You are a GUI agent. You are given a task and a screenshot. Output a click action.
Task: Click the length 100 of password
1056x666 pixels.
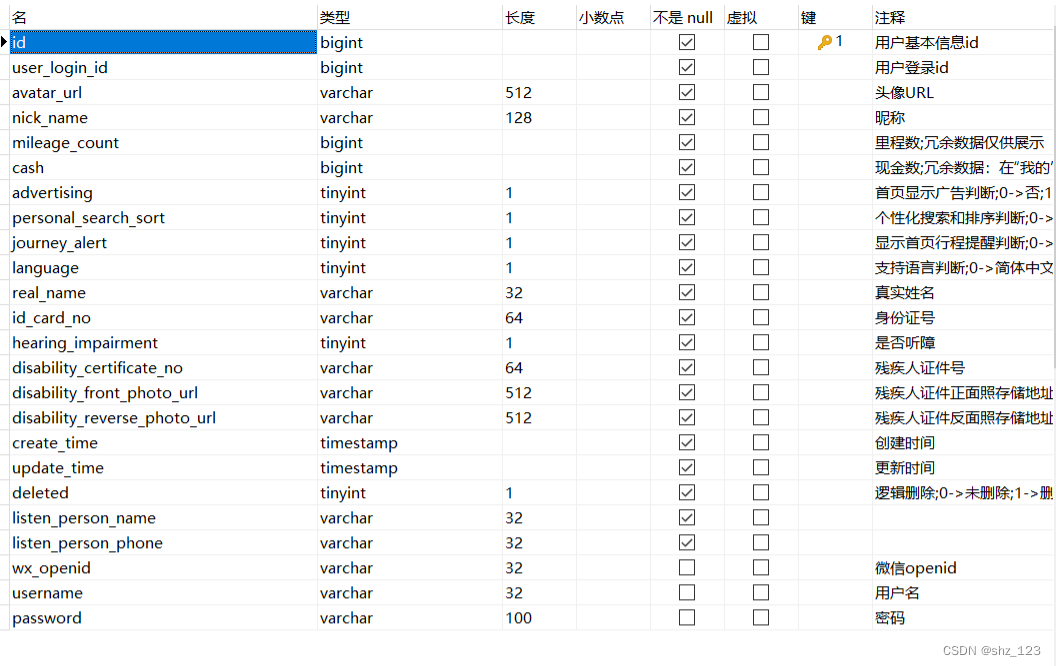tap(519, 618)
